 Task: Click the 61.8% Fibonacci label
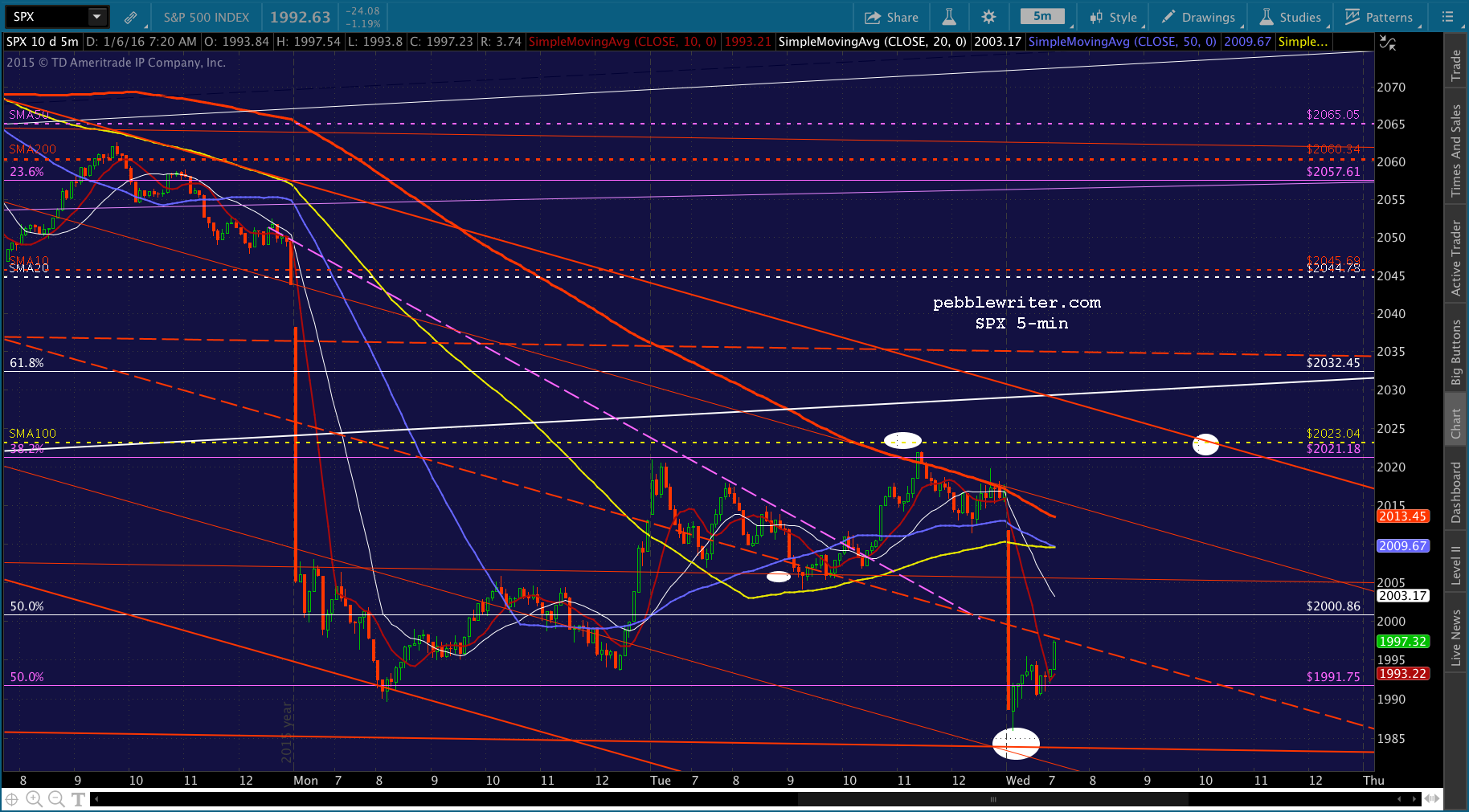[x=27, y=363]
